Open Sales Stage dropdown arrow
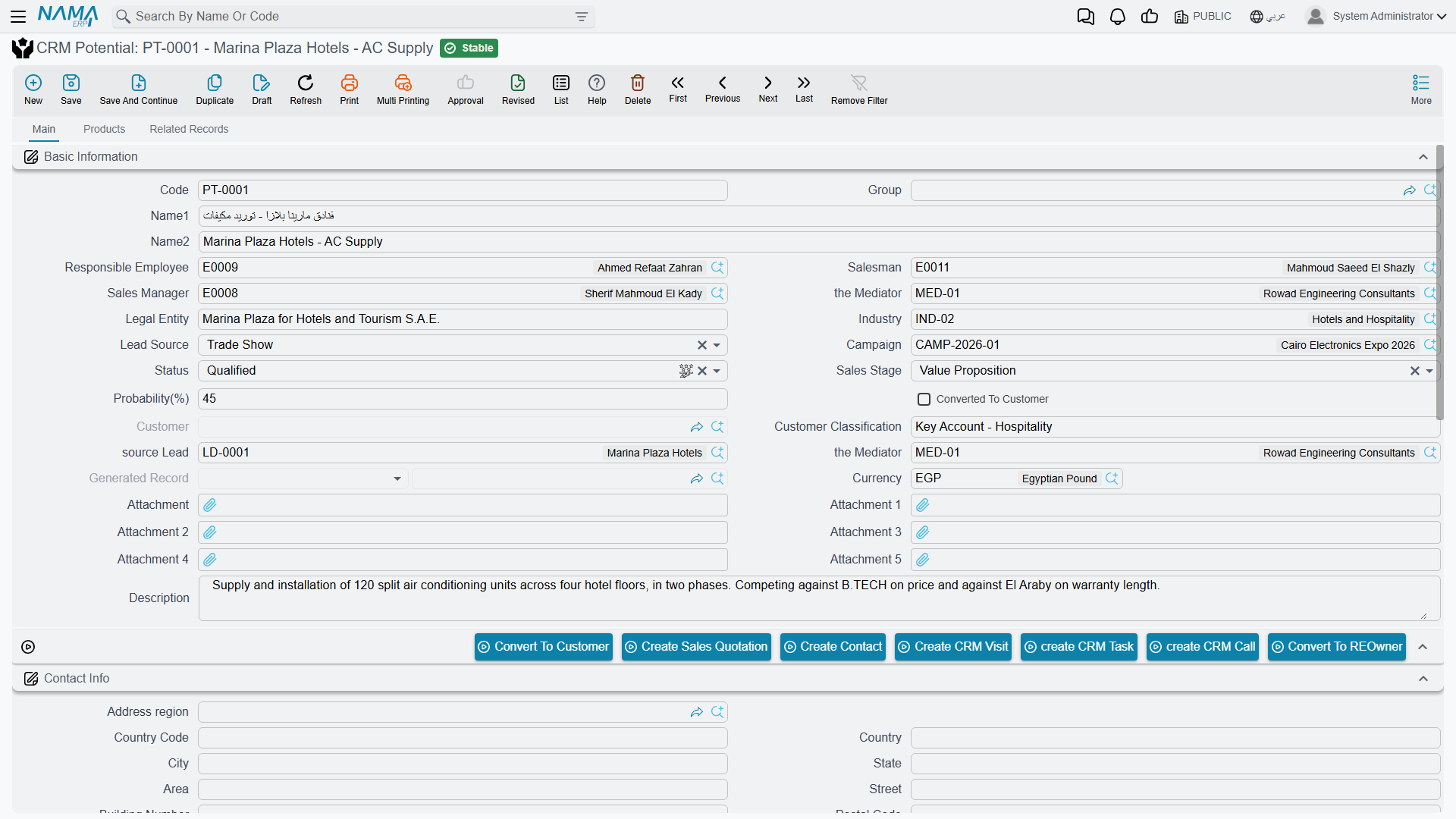 click(x=1429, y=371)
